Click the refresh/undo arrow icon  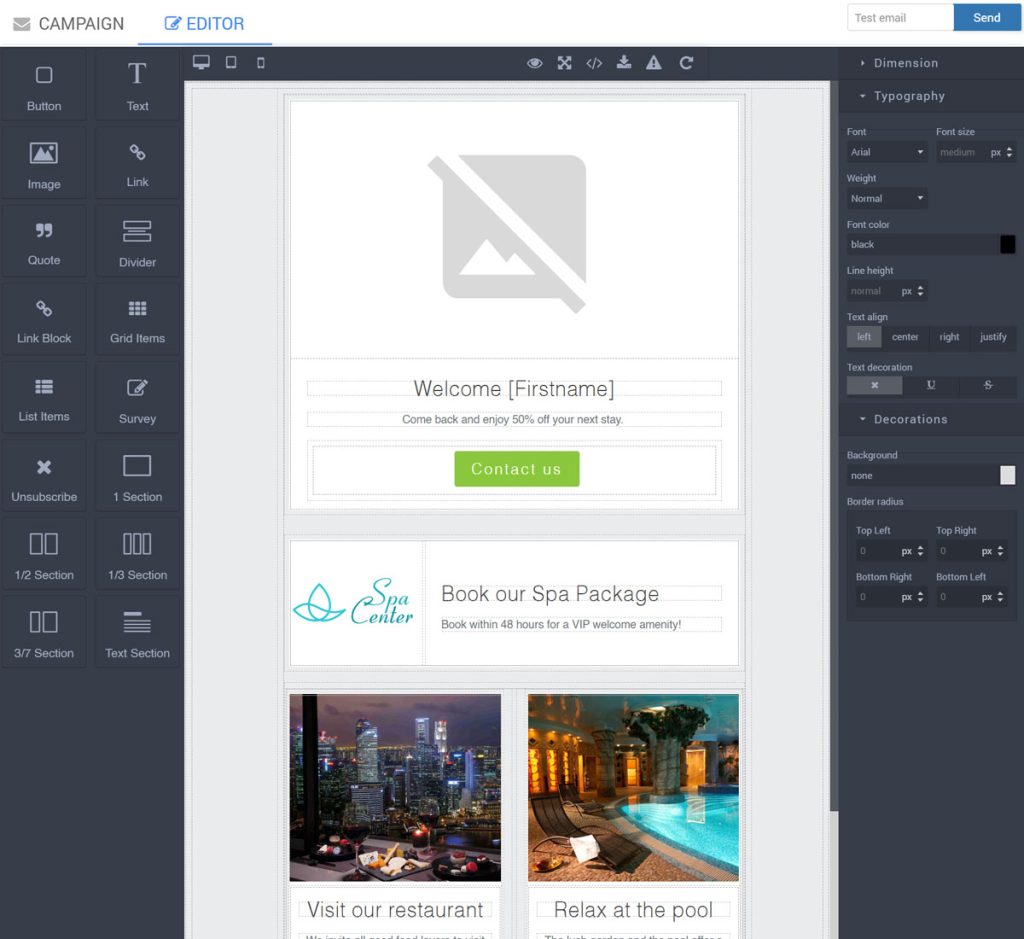point(686,63)
